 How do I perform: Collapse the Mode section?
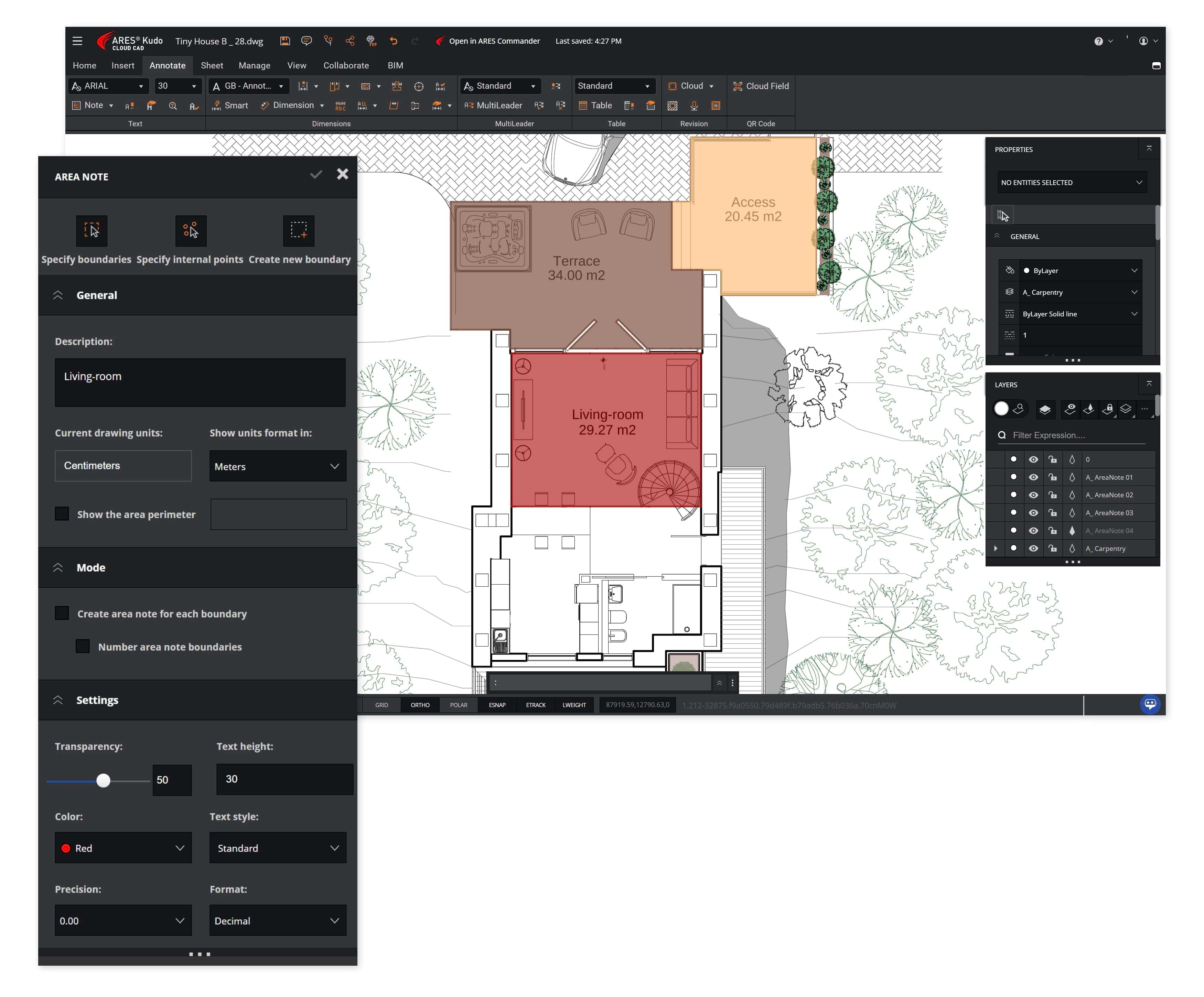point(58,567)
